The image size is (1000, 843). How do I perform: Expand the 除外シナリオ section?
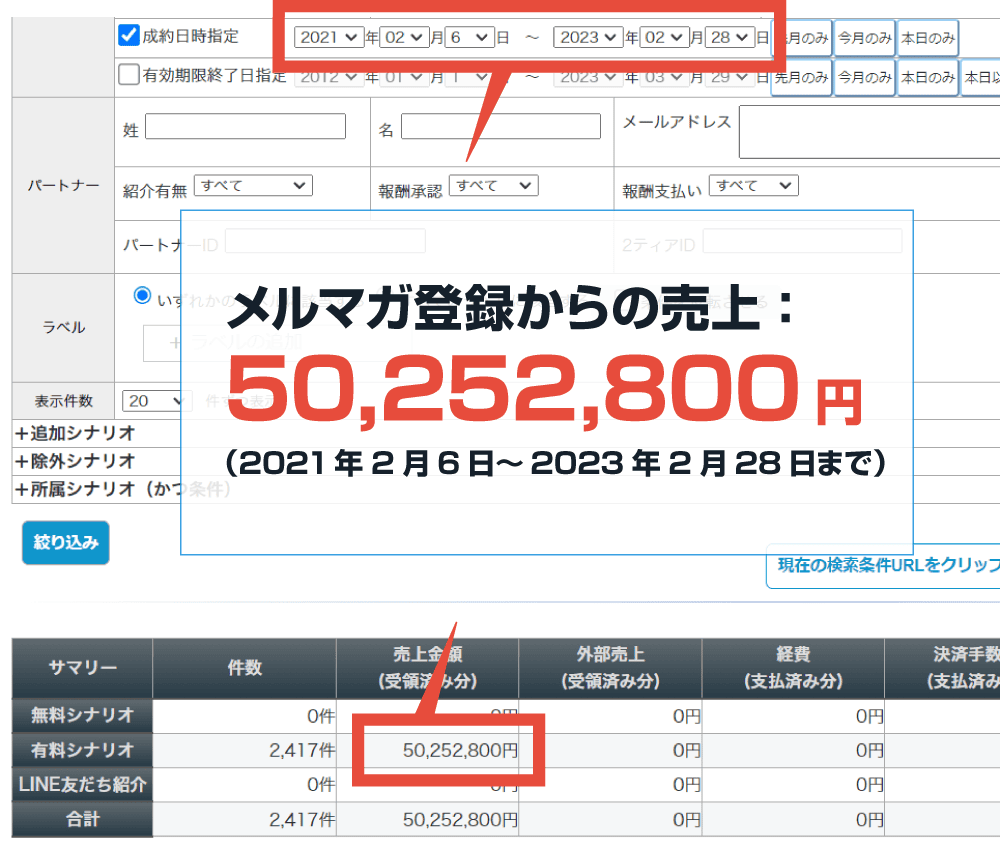(75, 462)
